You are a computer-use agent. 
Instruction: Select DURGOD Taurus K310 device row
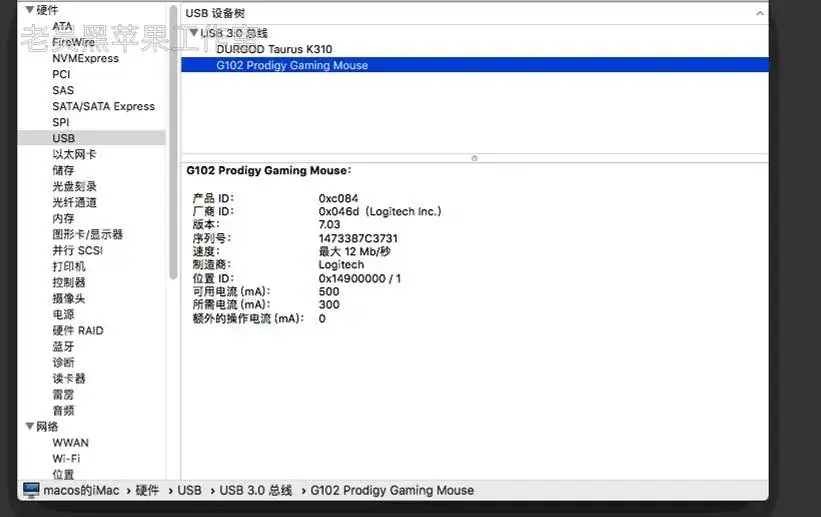[475, 49]
